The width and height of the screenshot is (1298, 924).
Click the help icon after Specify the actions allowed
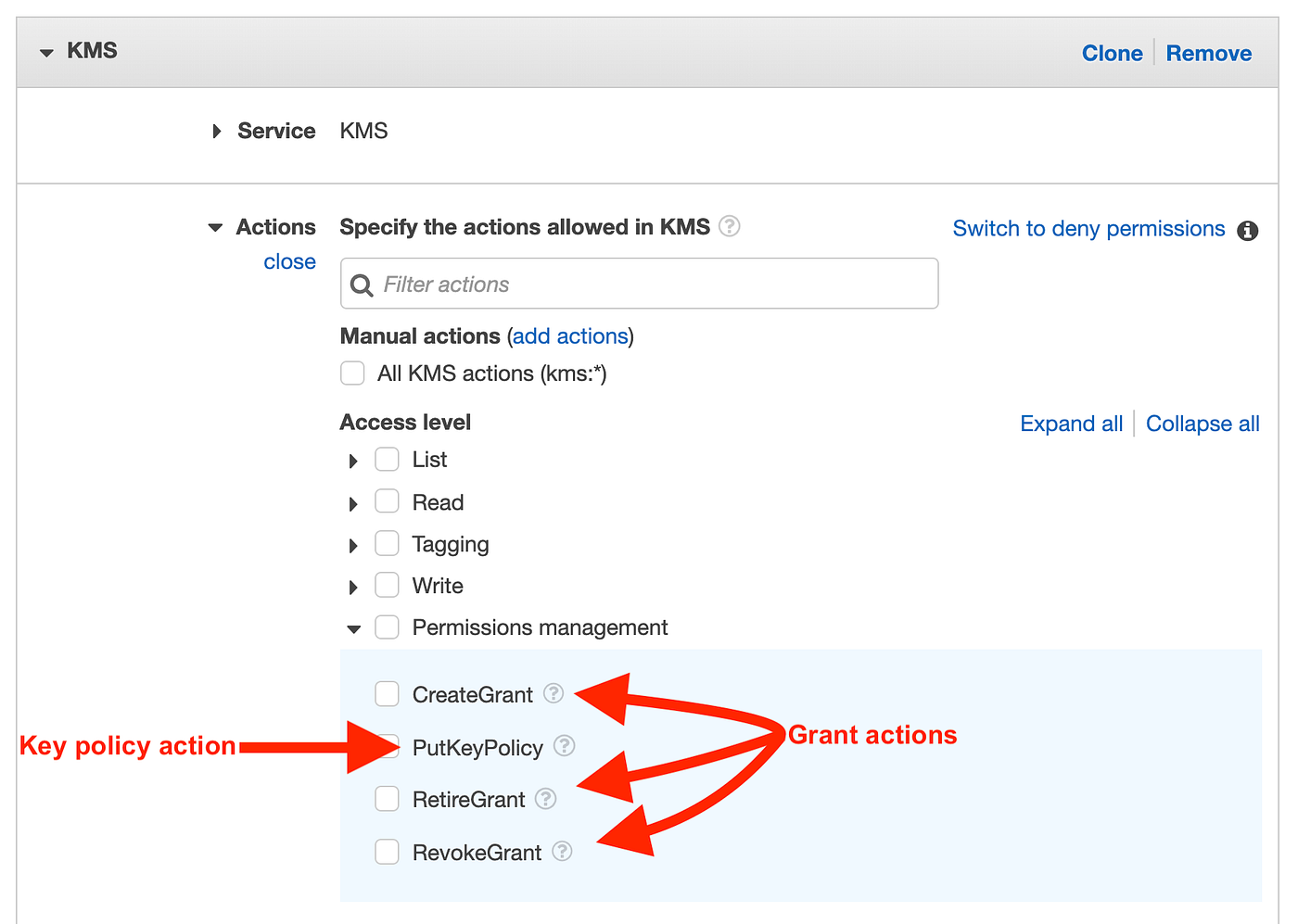(730, 225)
